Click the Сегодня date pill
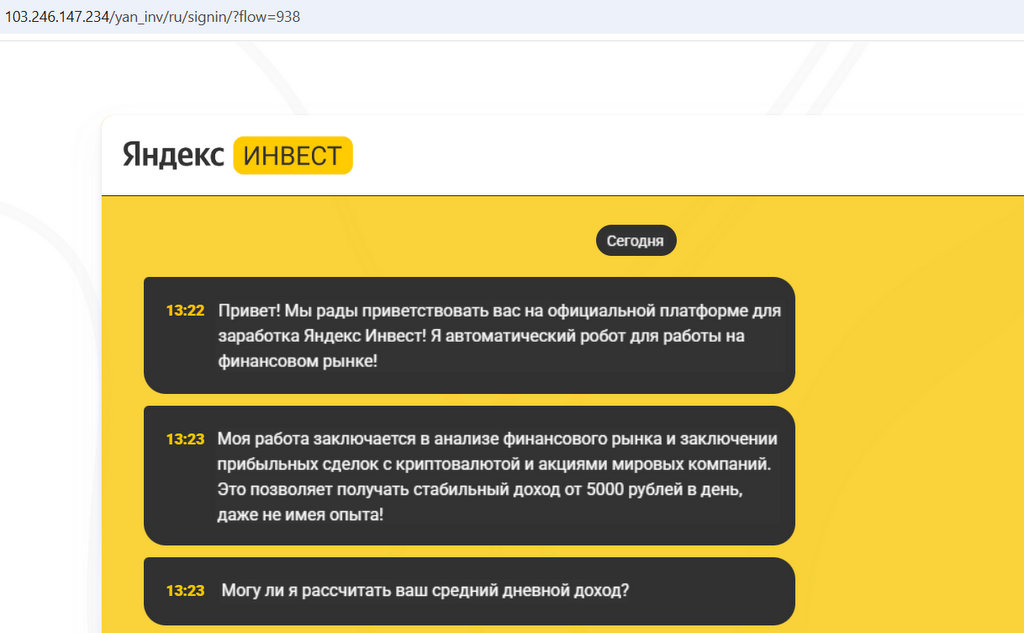The width and height of the screenshot is (1024, 633). click(x=635, y=240)
